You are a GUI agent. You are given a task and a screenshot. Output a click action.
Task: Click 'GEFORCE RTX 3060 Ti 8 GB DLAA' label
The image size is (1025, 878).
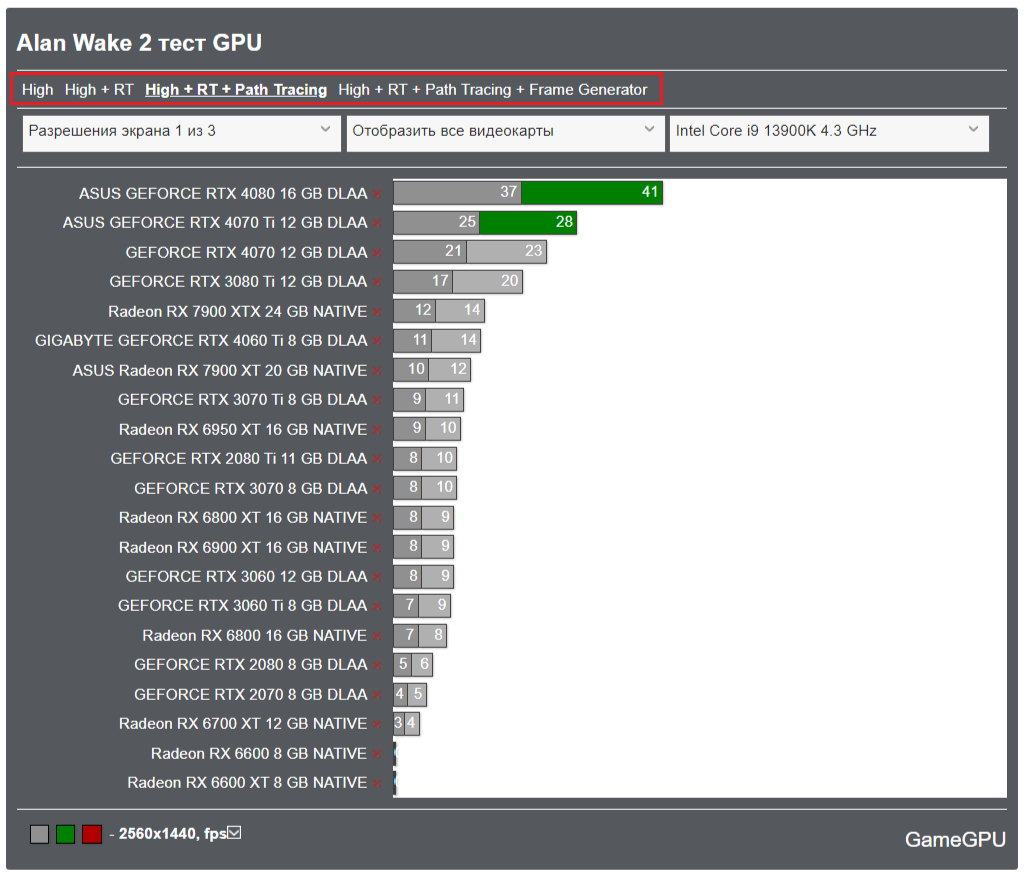click(243, 606)
